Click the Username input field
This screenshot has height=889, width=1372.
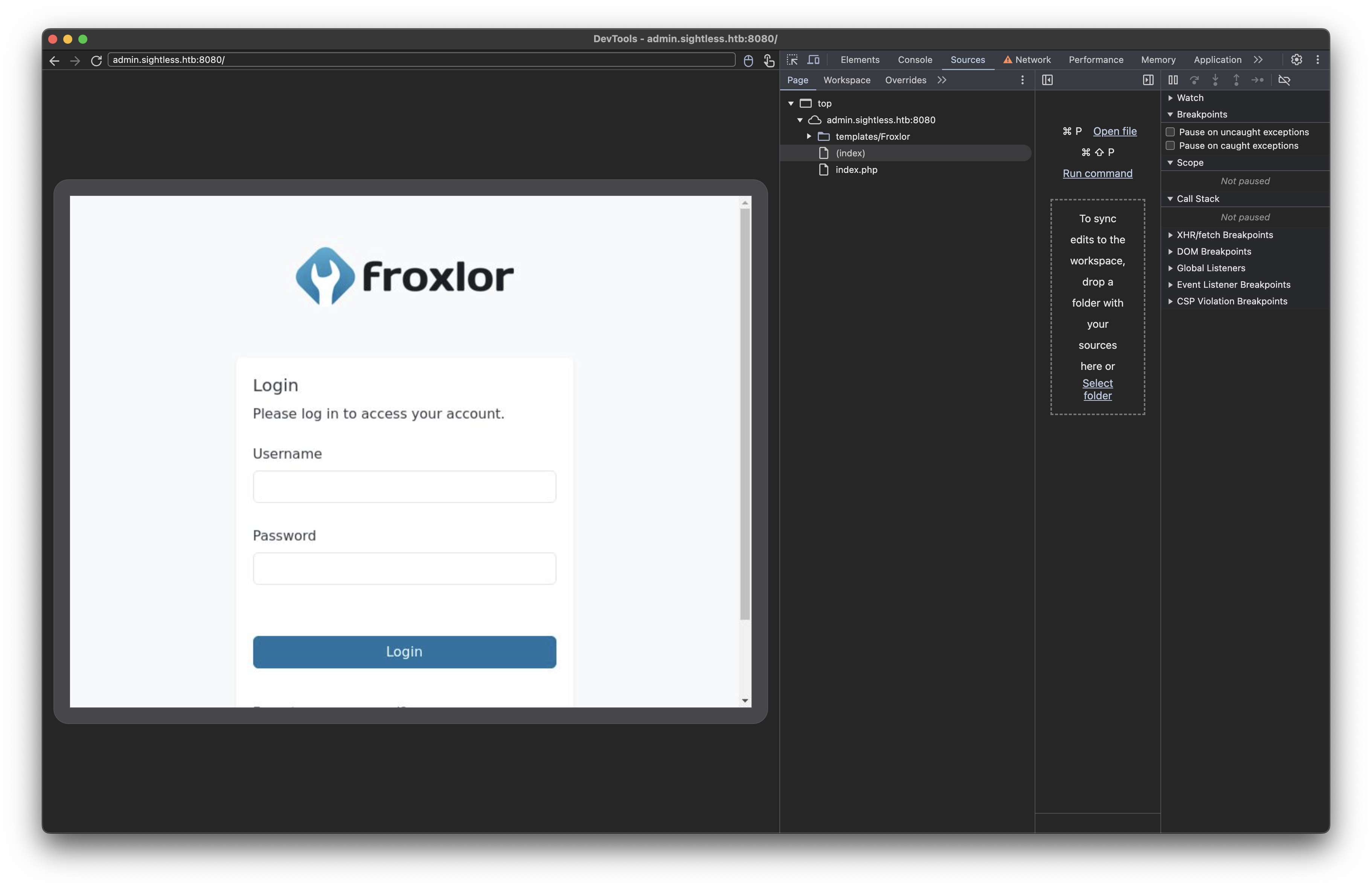[404, 487]
